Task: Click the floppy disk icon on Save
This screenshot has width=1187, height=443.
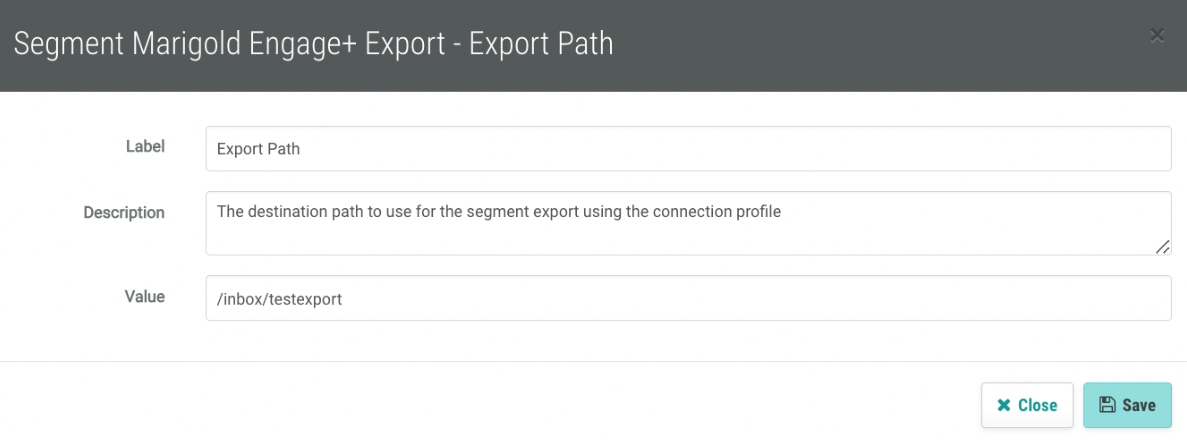Action: [x=1107, y=405]
